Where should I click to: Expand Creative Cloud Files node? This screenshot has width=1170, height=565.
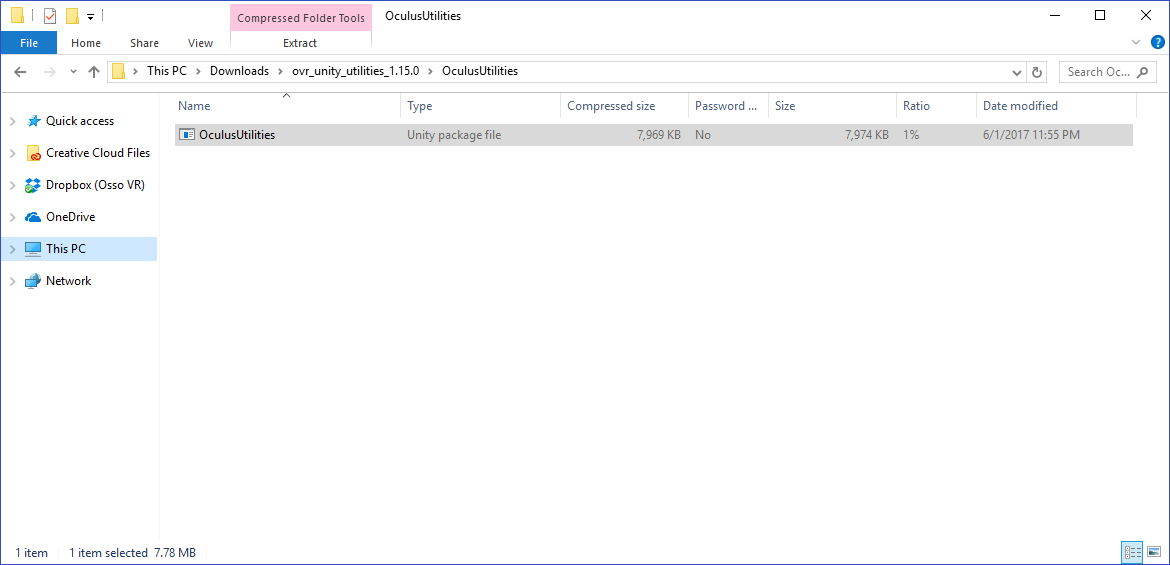tap(13, 153)
